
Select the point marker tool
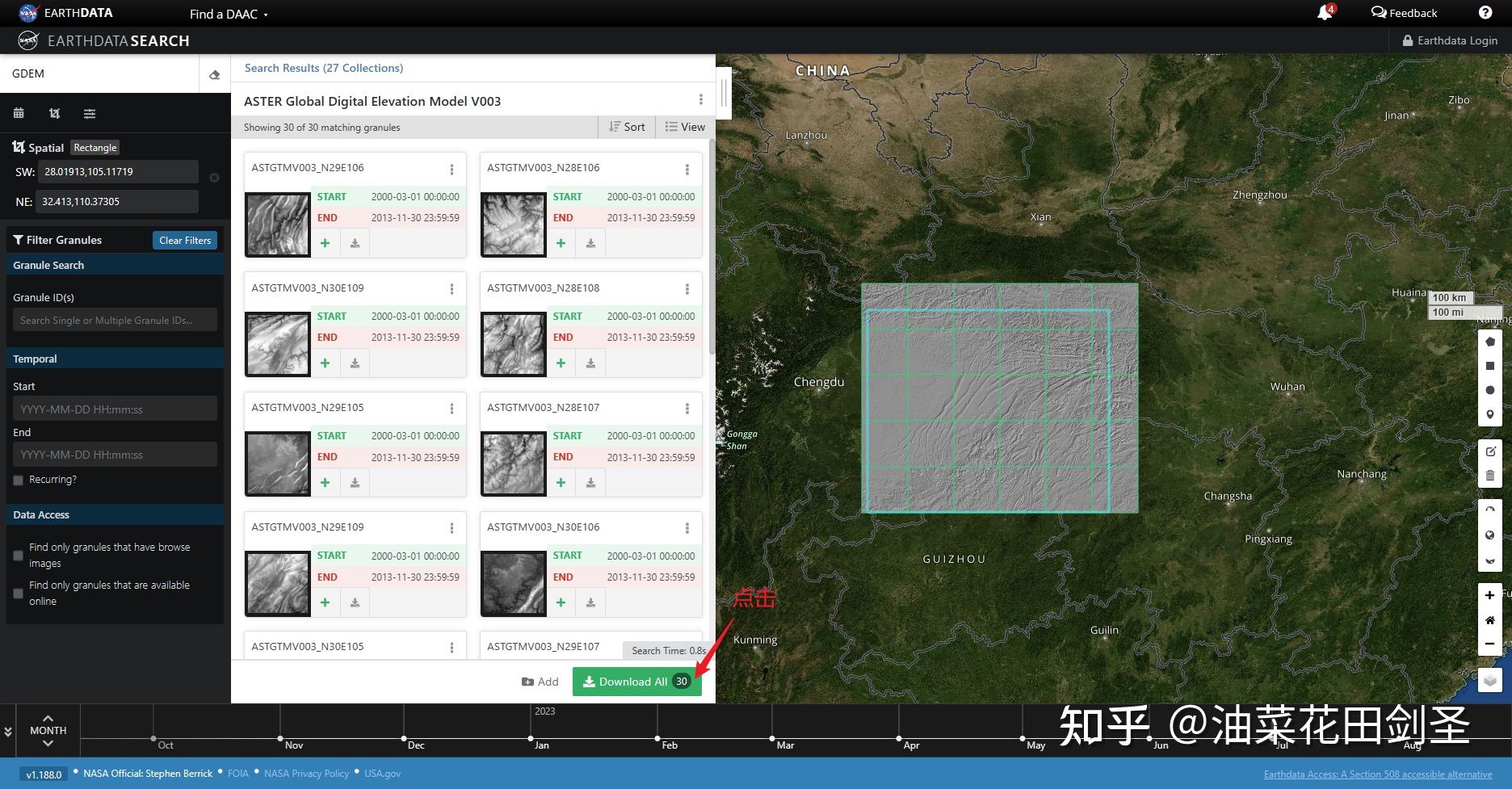tap(1490, 413)
